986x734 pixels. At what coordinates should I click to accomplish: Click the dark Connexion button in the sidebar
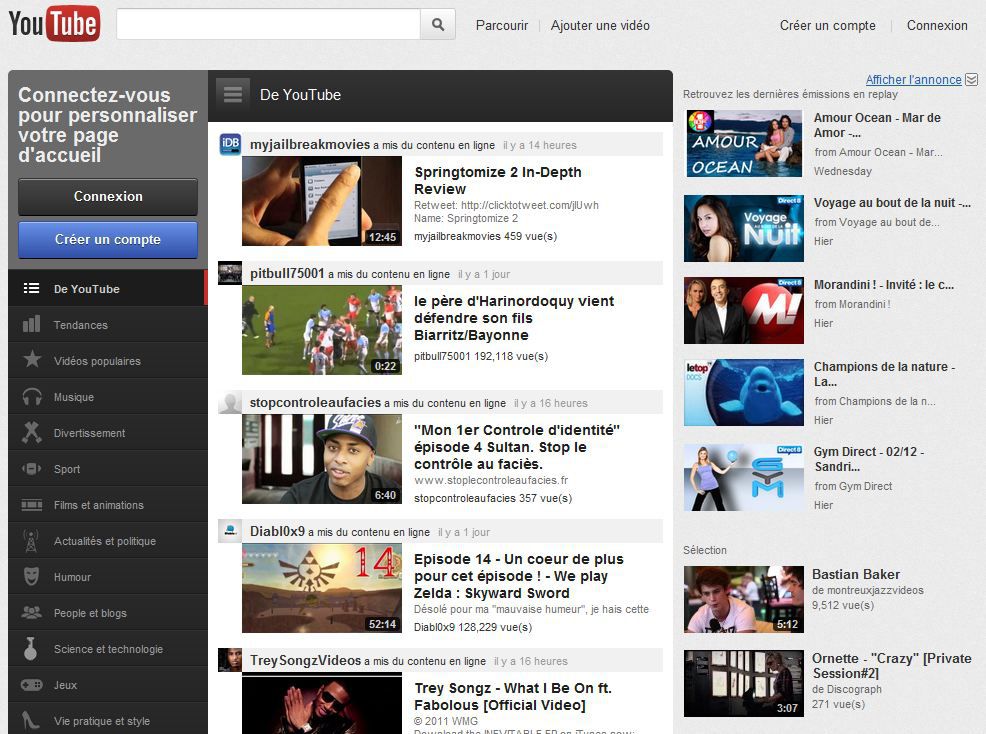click(108, 196)
